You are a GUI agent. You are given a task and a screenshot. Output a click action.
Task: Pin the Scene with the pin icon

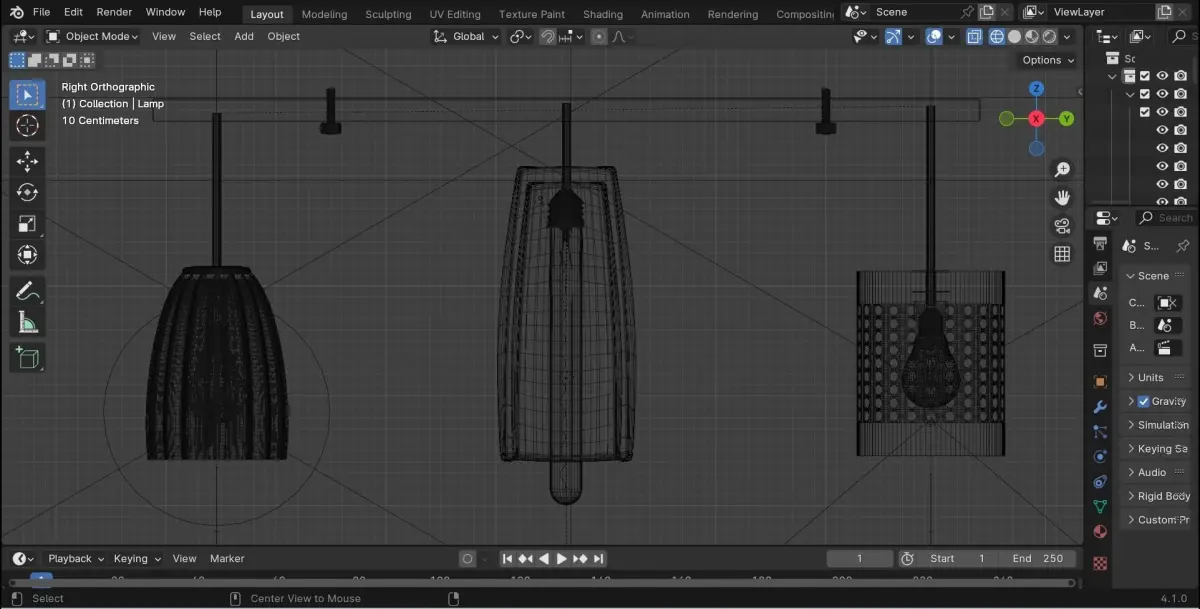966,12
